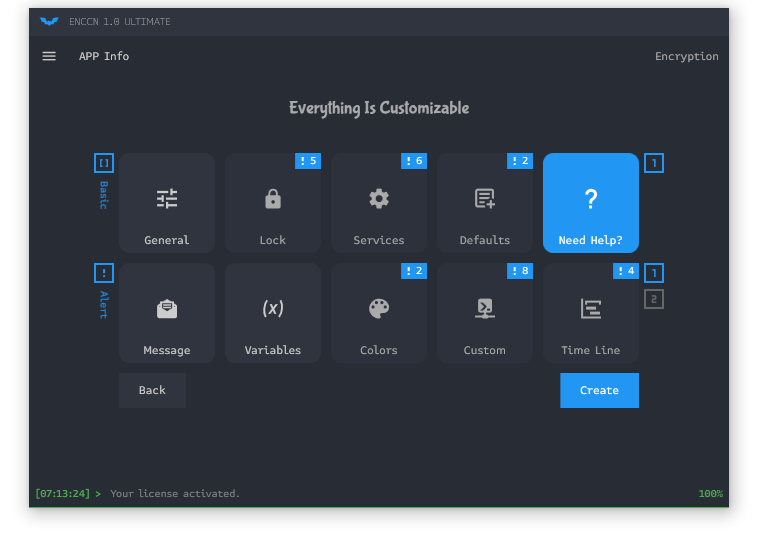This screenshot has width=767, height=553.
Task: Select page 2 of the Alert row
Action: pyautogui.click(x=654, y=299)
